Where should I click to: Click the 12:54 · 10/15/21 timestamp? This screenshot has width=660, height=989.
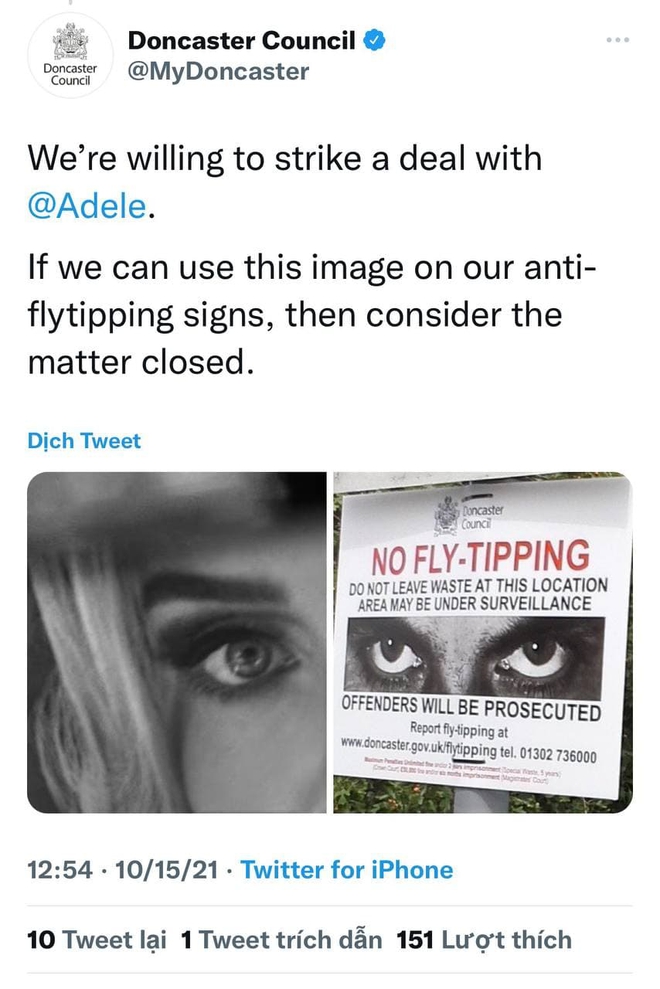(x=123, y=870)
